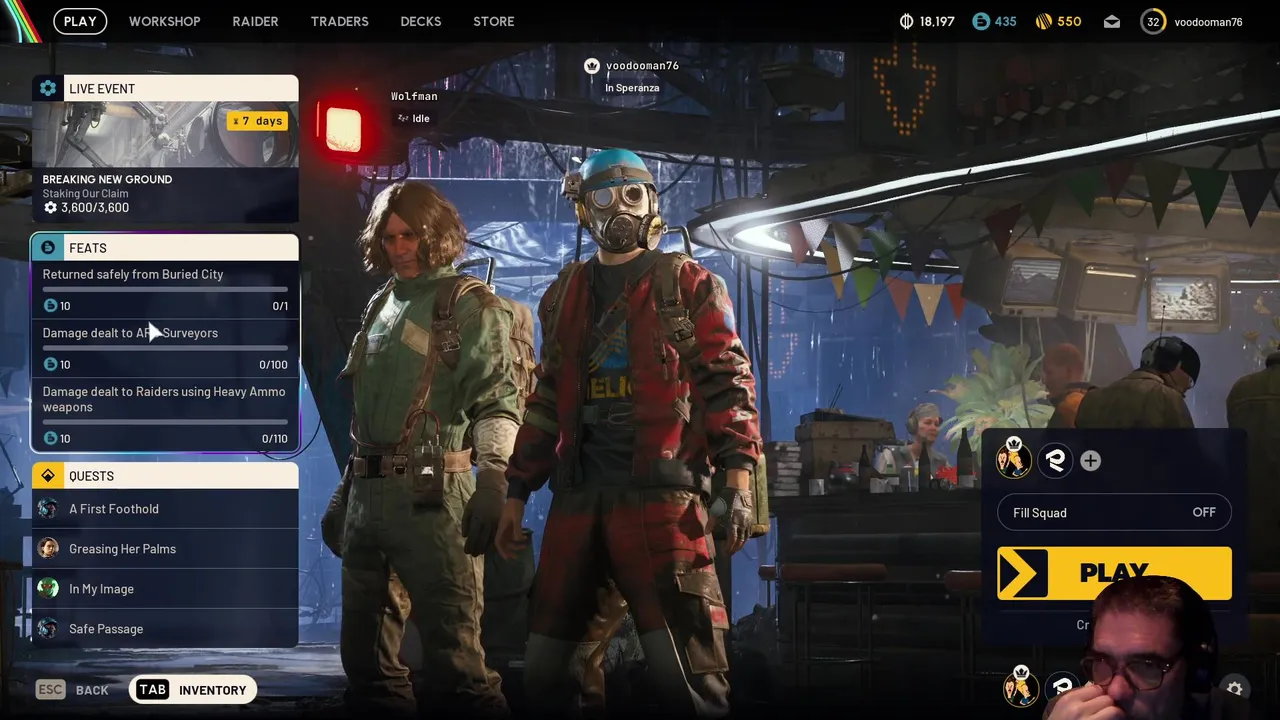Open the Greasing Her Palms quest

[x=165, y=549]
